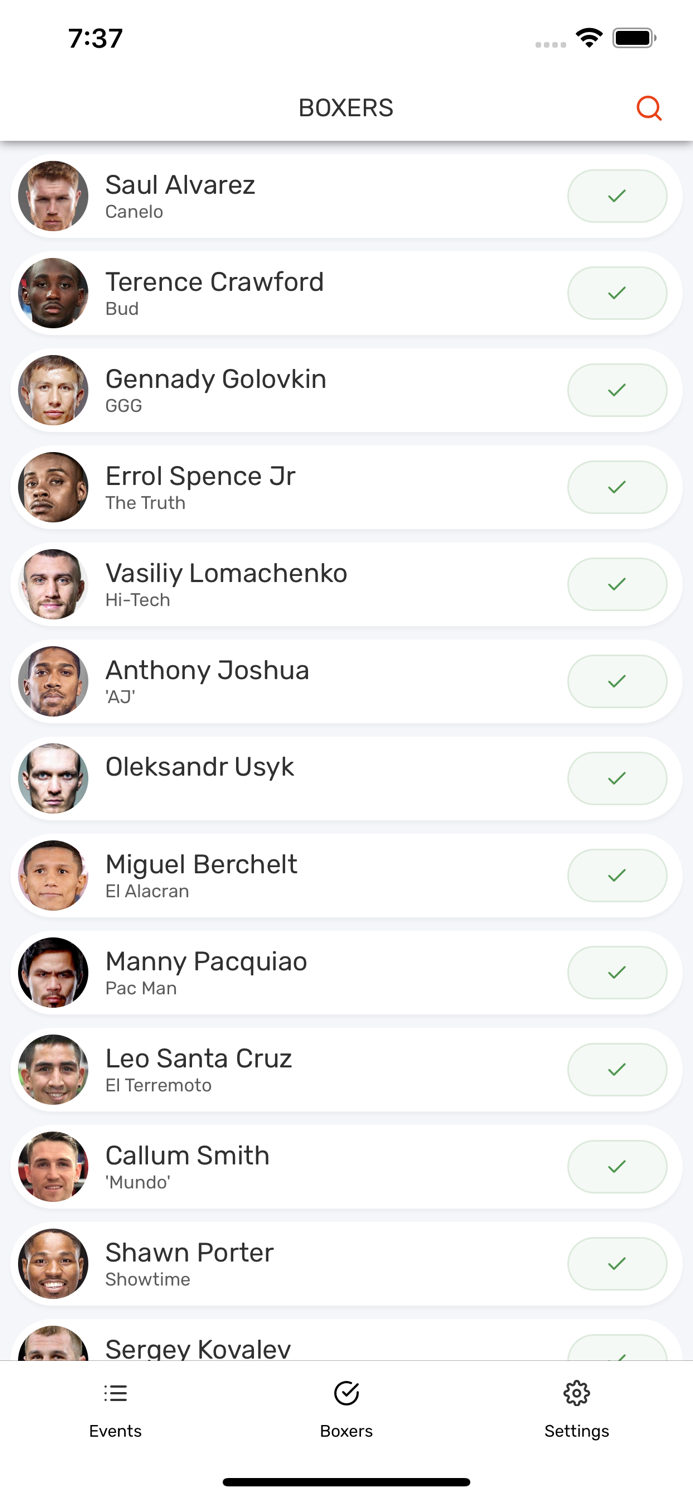Tap Shawn Porter's avatar image
The image size is (693, 1500).
pos(52,1263)
